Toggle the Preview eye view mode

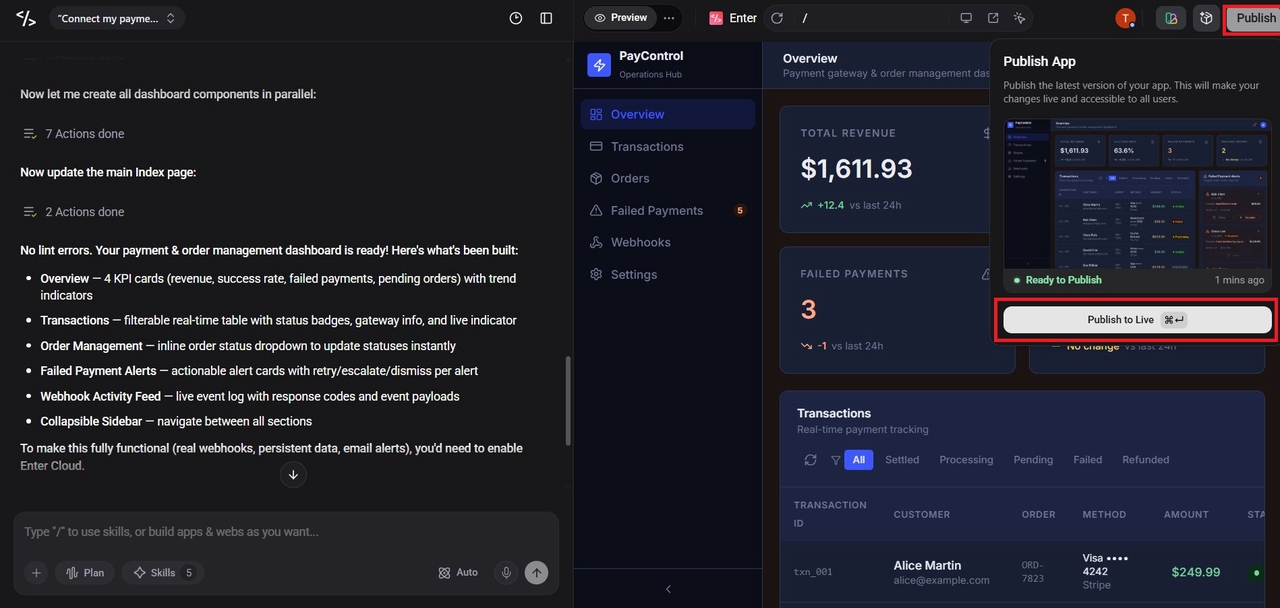(620, 18)
